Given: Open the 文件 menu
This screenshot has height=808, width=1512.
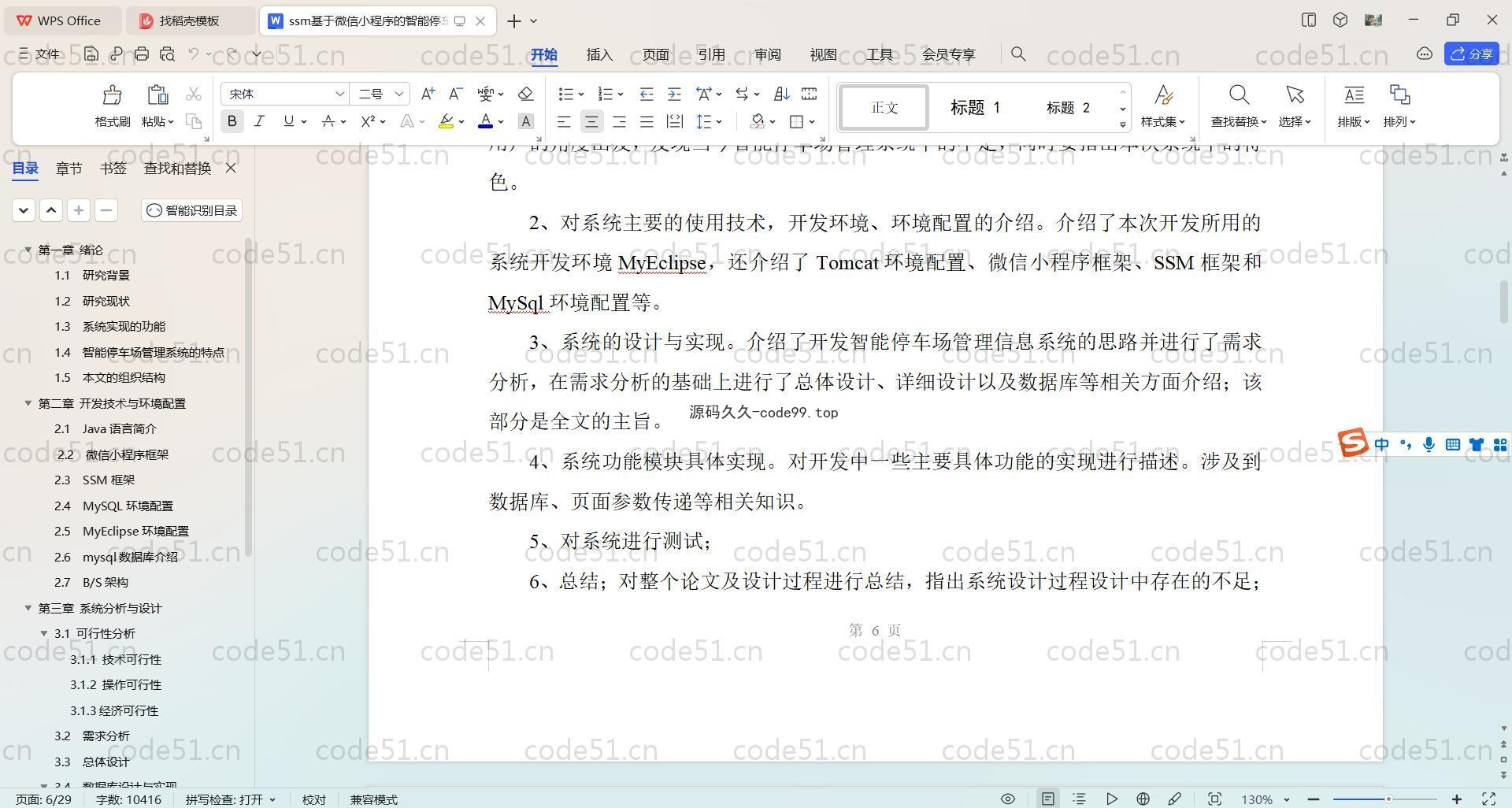Looking at the screenshot, I should (39, 54).
